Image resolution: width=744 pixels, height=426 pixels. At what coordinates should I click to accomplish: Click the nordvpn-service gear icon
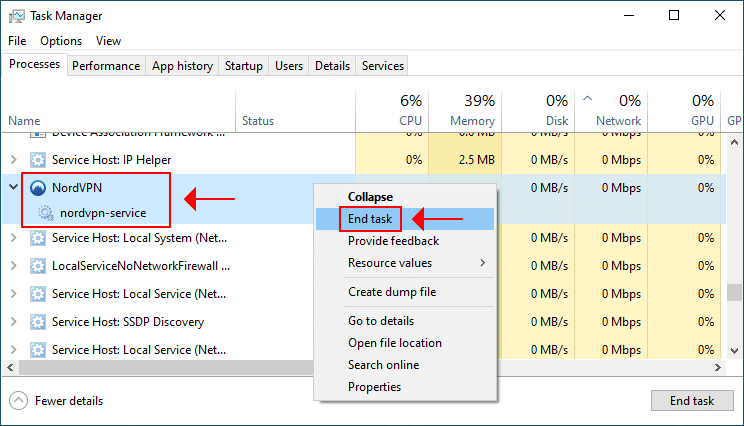46,213
